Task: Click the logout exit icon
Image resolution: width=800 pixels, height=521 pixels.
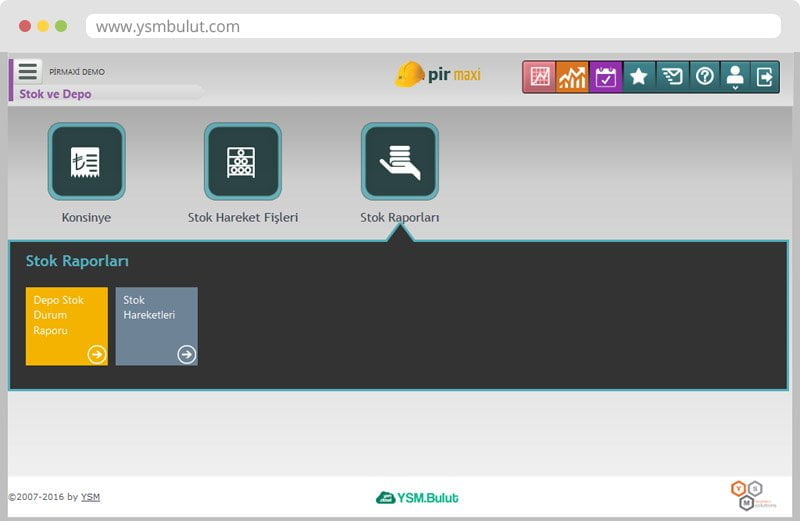Action: coord(765,77)
